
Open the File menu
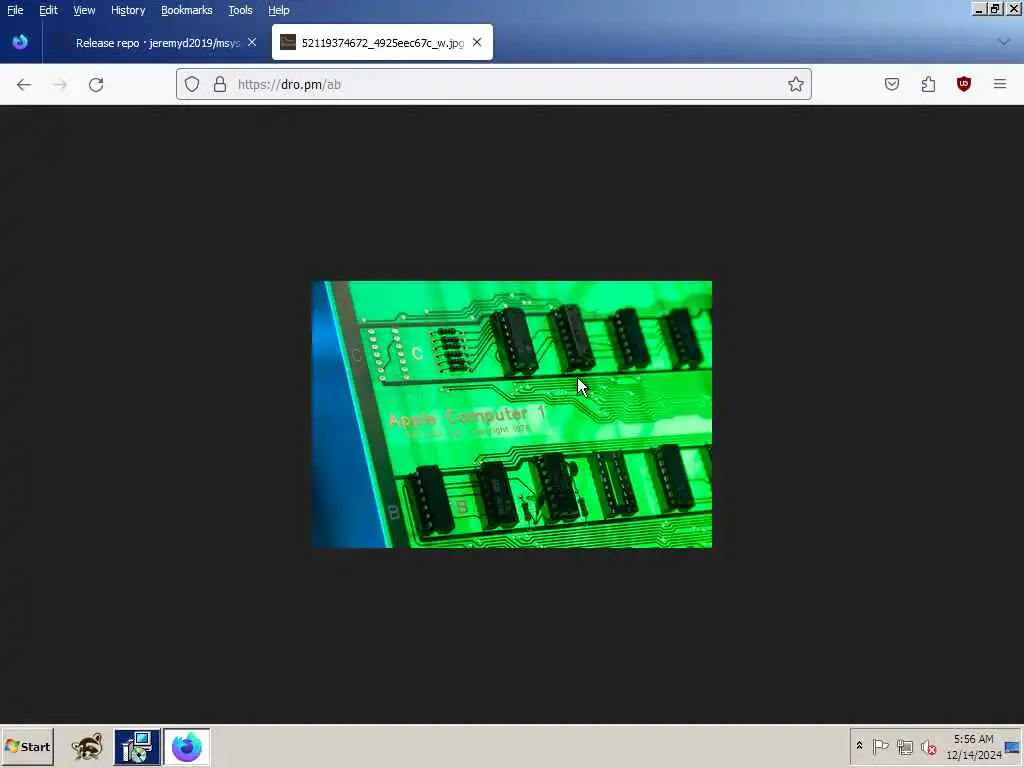click(x=15, y=10)
